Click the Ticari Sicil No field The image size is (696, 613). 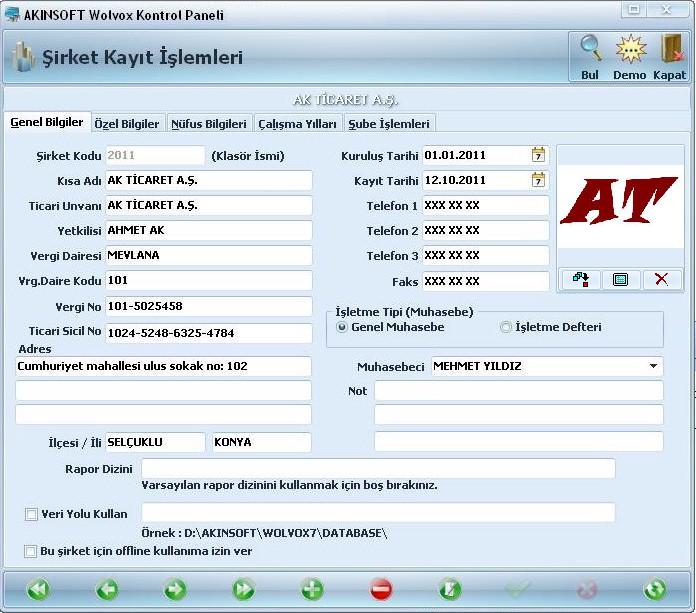(209, 333)
